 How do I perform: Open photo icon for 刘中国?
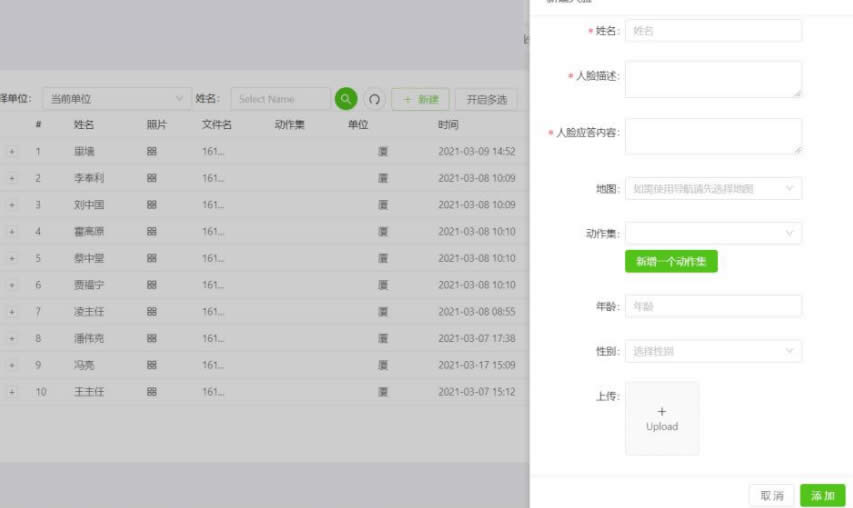151,205
